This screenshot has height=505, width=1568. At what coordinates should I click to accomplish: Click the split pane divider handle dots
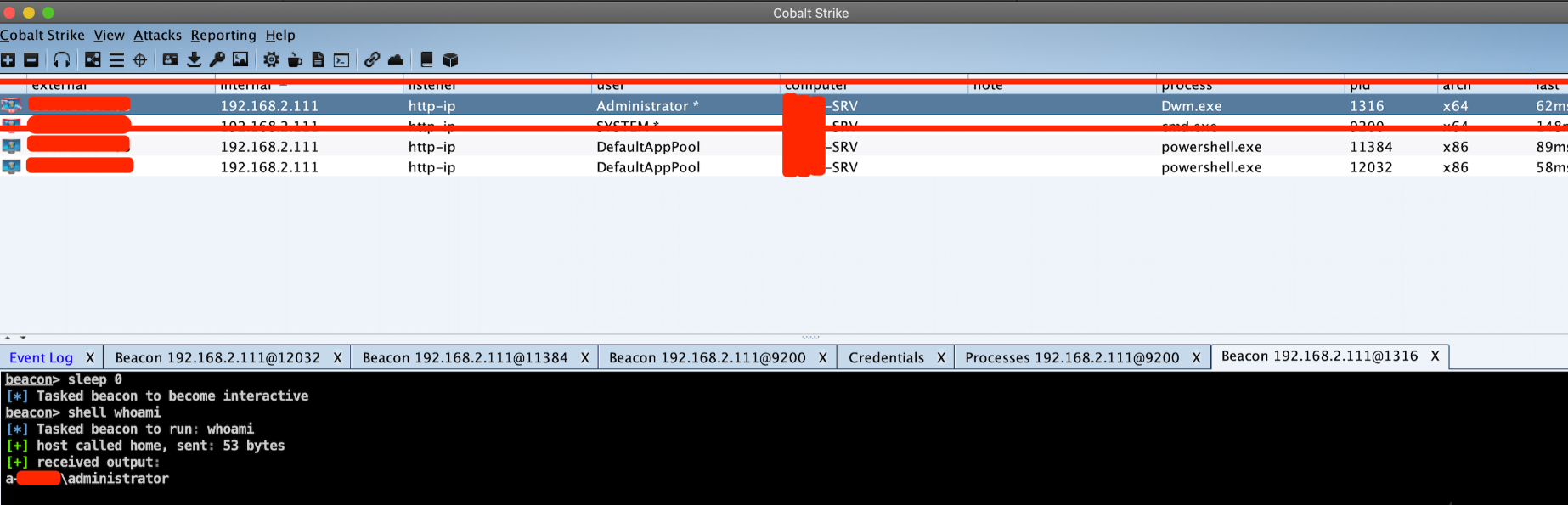810,338
